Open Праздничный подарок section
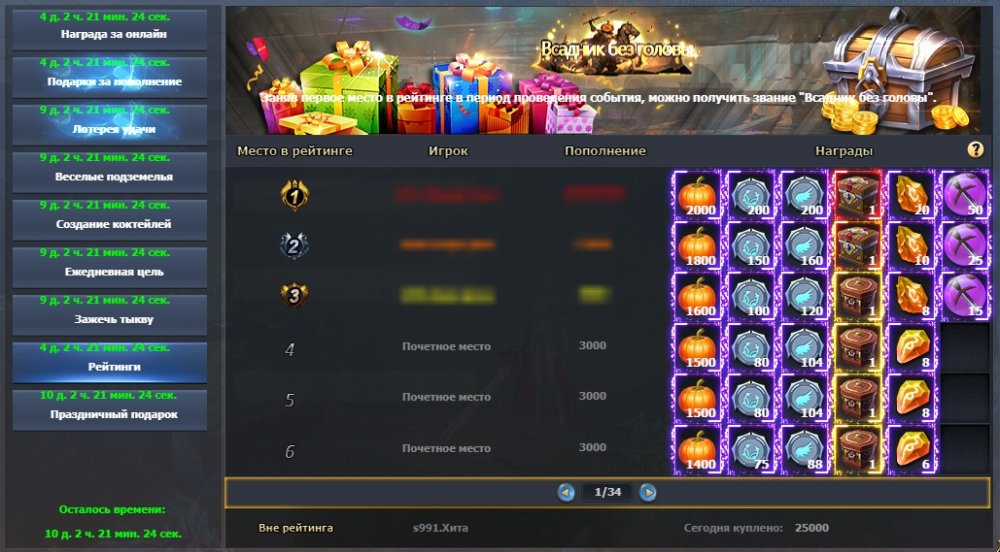This screenshot has height=552, width=1000. click(x=110, y=410)
